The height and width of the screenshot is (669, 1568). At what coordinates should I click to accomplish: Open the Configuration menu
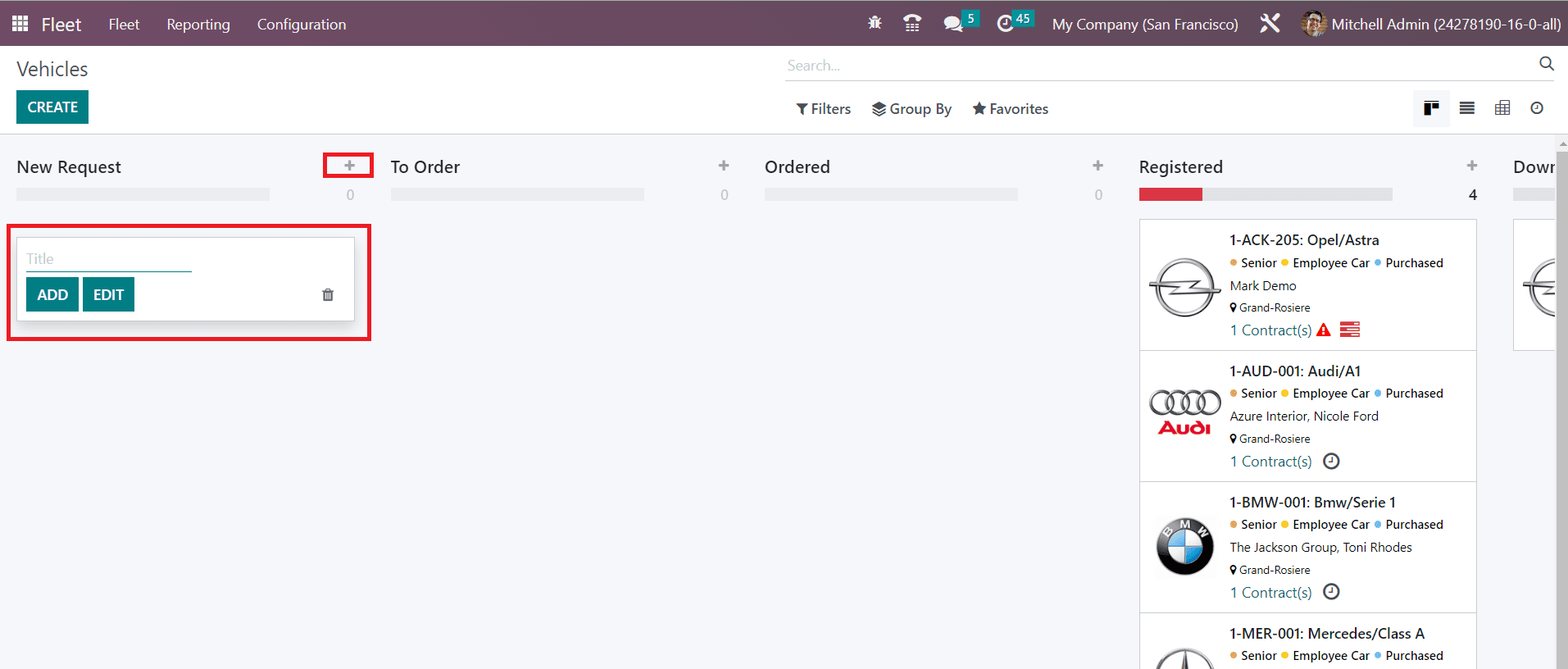pyautogui.click(x=302, y=25)
